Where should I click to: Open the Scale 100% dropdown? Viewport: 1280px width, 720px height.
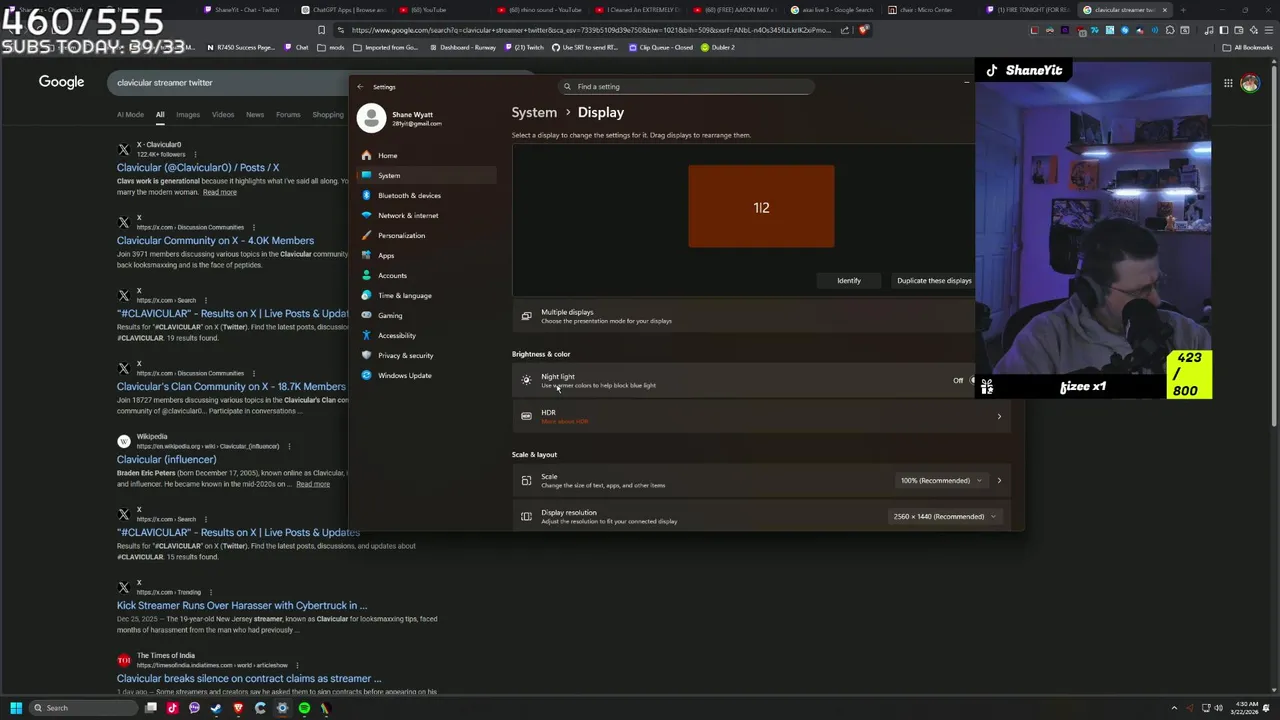click(x=940, y=481)
